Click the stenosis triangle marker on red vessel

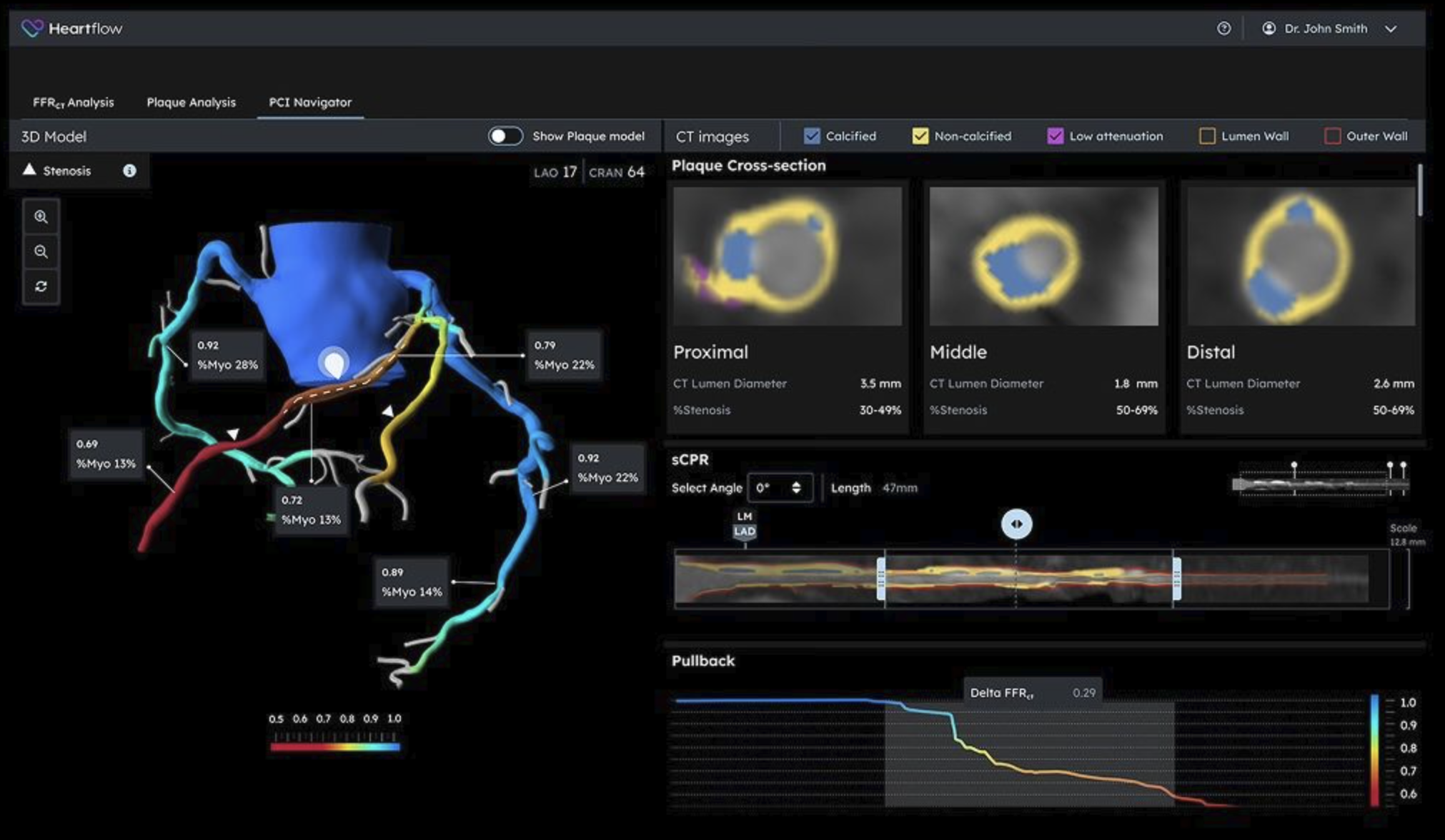[x=233, y=434]
